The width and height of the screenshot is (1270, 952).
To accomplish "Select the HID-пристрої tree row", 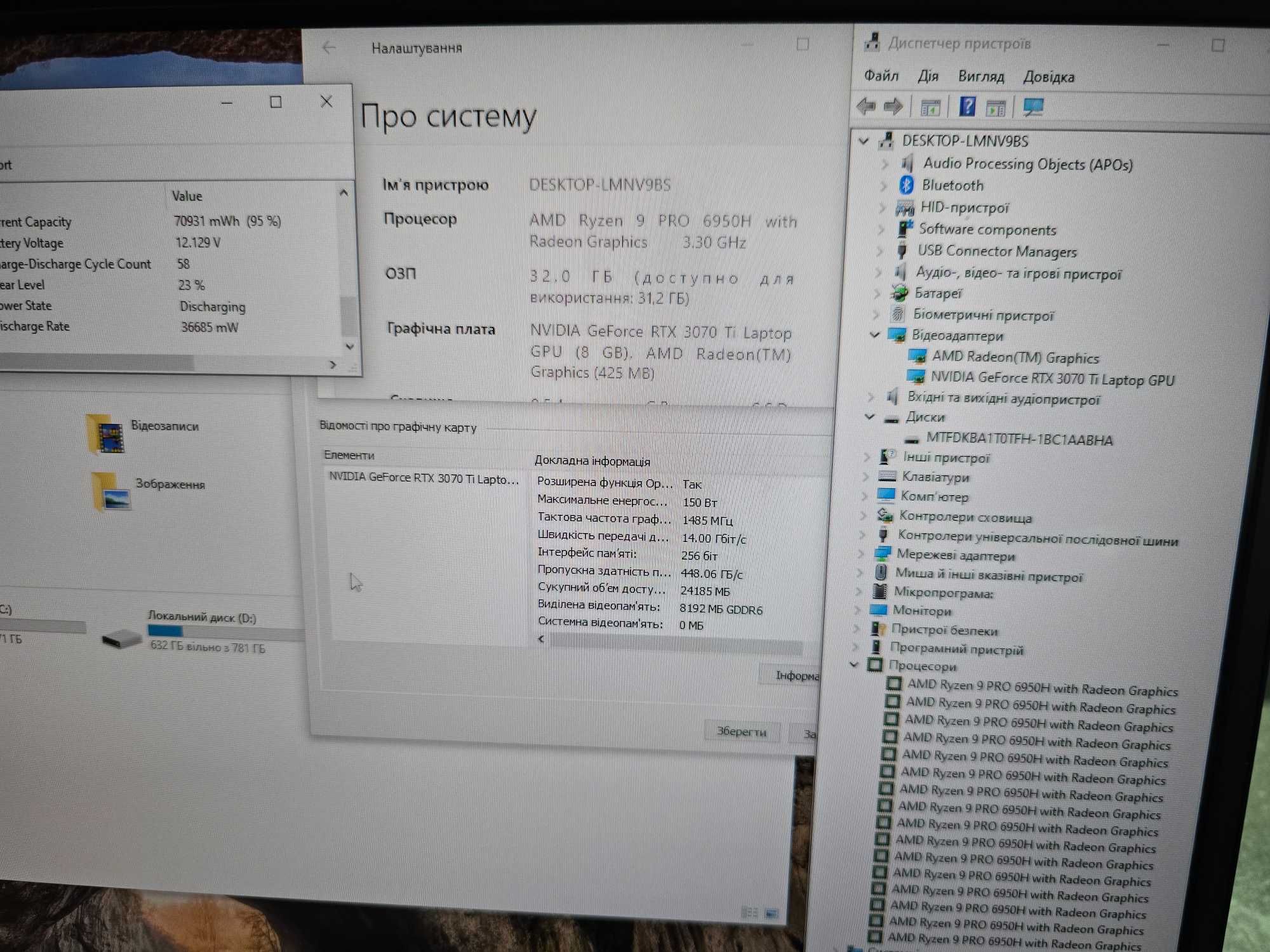I will [965, 208].
